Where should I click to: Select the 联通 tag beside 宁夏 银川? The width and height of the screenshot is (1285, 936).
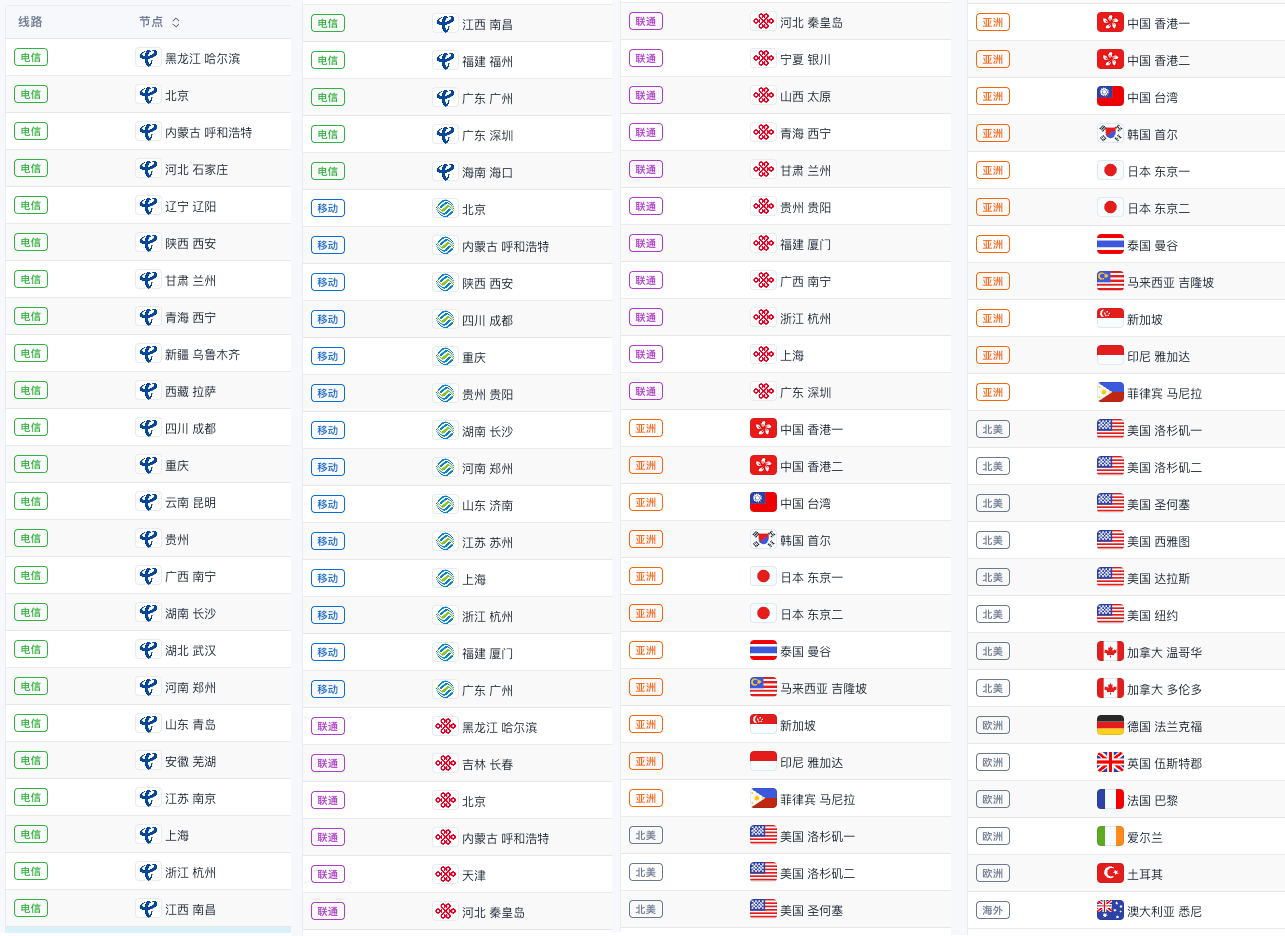coord(646,58)
